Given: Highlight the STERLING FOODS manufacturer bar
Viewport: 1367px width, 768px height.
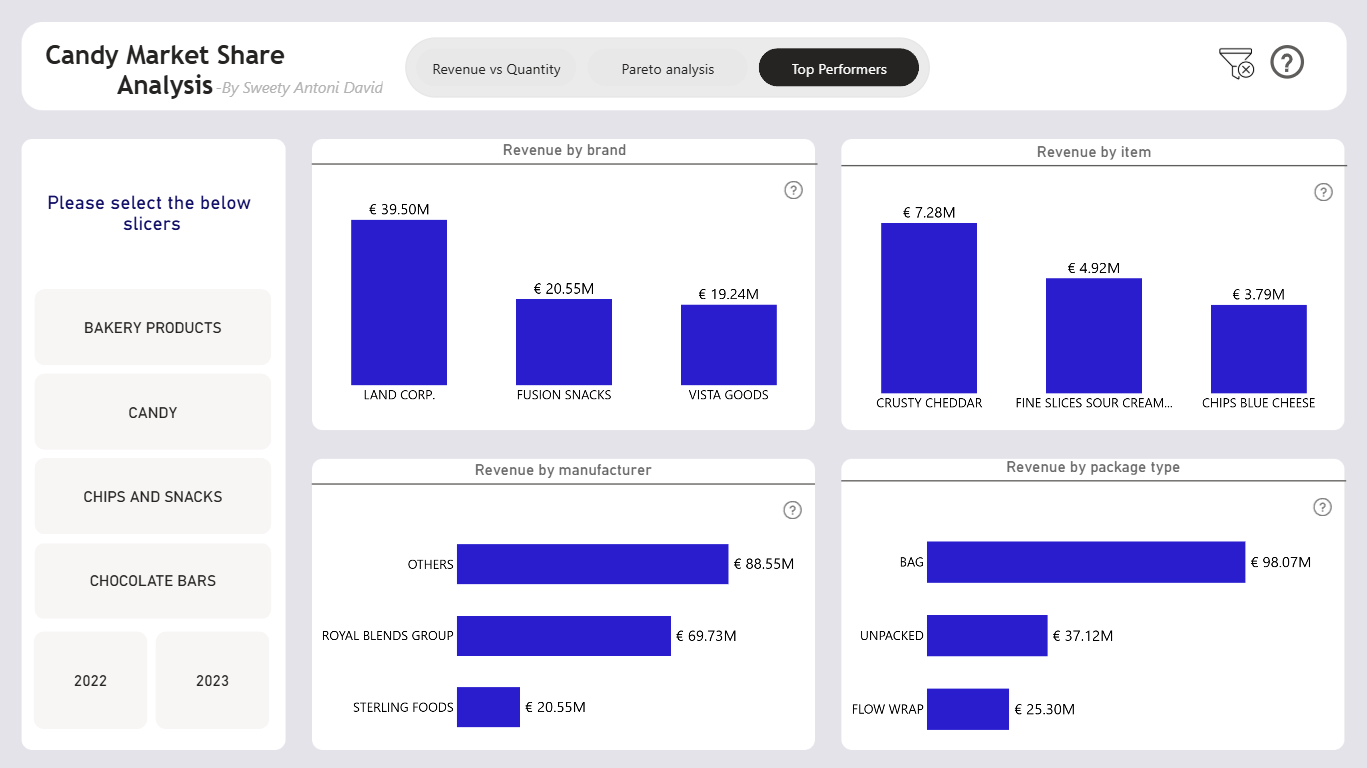Looking at the screenshot, I should (x=488, y=707).
